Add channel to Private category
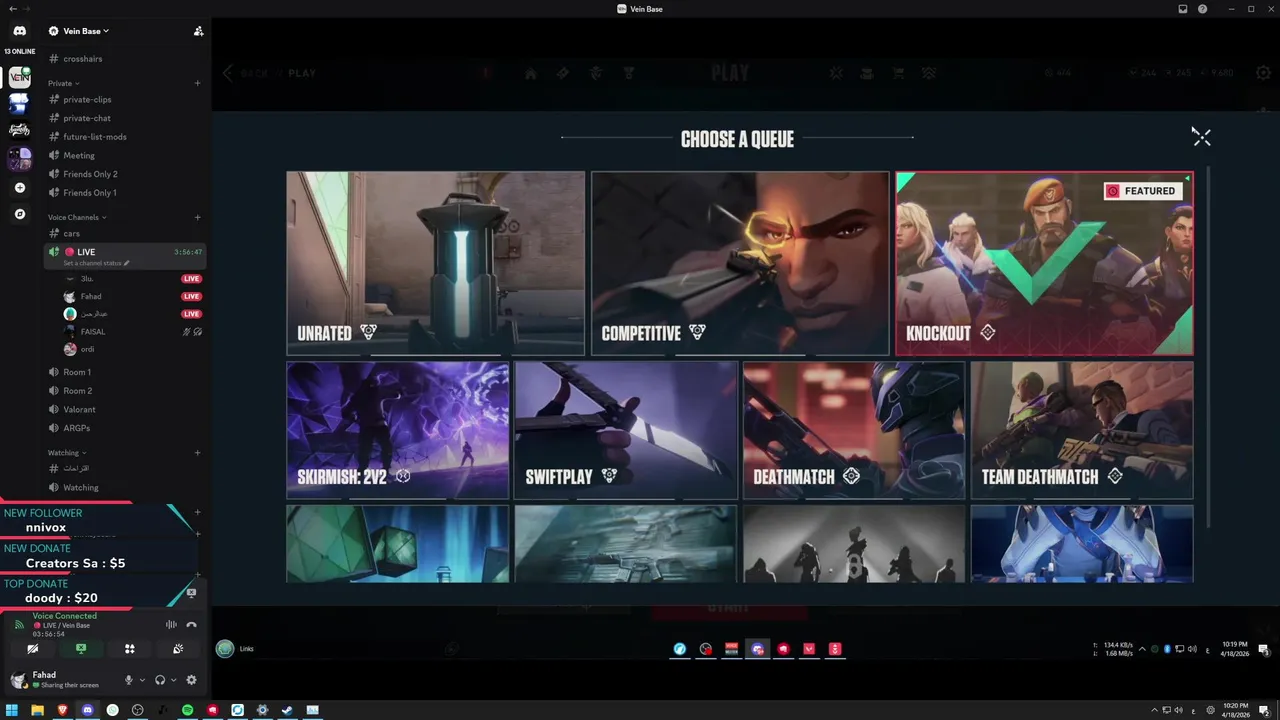Viewport: 1280px width, 720px height. 197,83
